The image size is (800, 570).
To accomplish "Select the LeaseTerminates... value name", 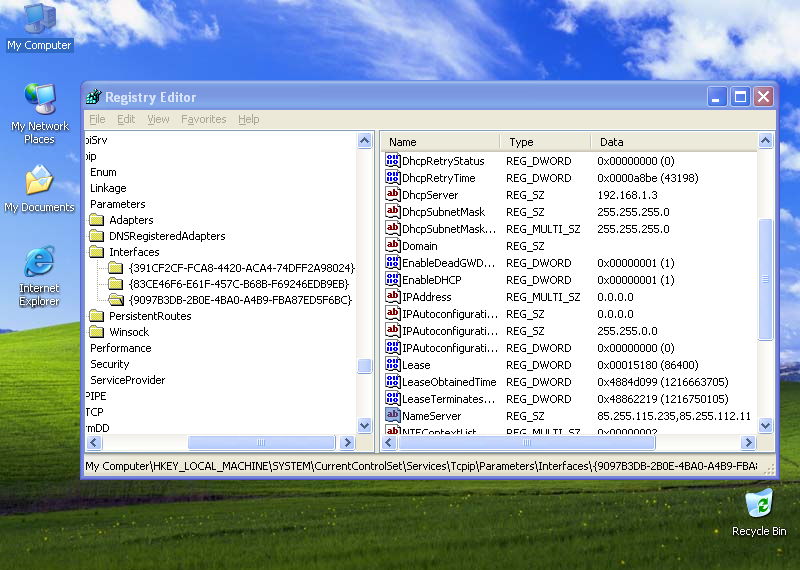I will [448, 399].
